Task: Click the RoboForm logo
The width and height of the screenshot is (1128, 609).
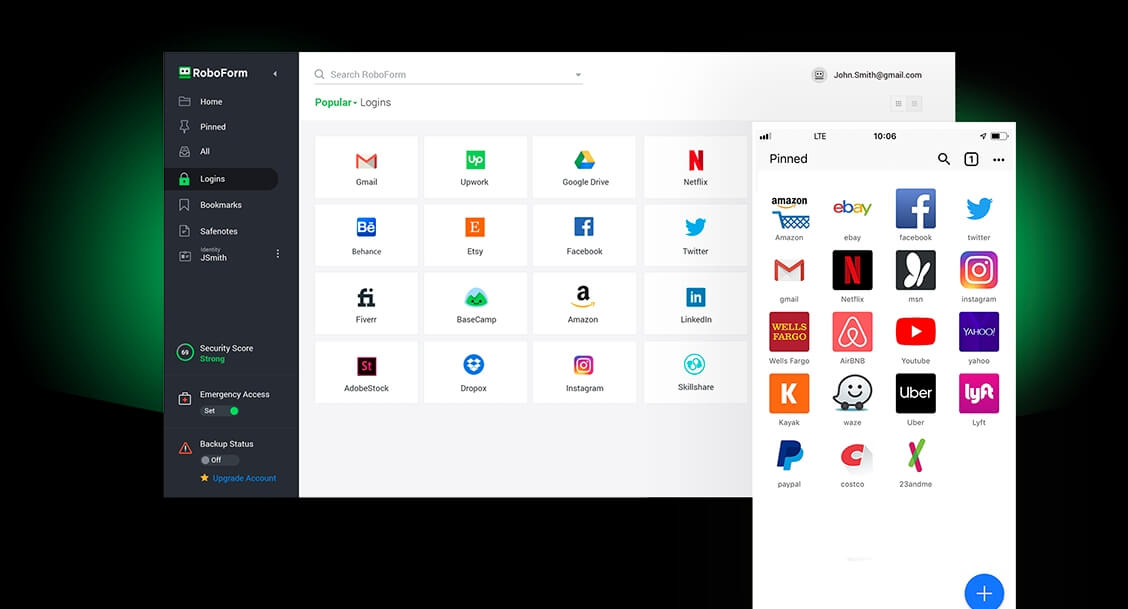Action: [x=213, y=73]
